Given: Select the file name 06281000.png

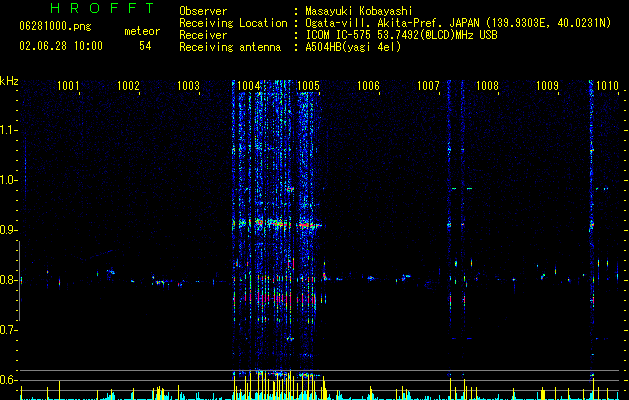Looking at the screenshot, I should tap(55, 27).
